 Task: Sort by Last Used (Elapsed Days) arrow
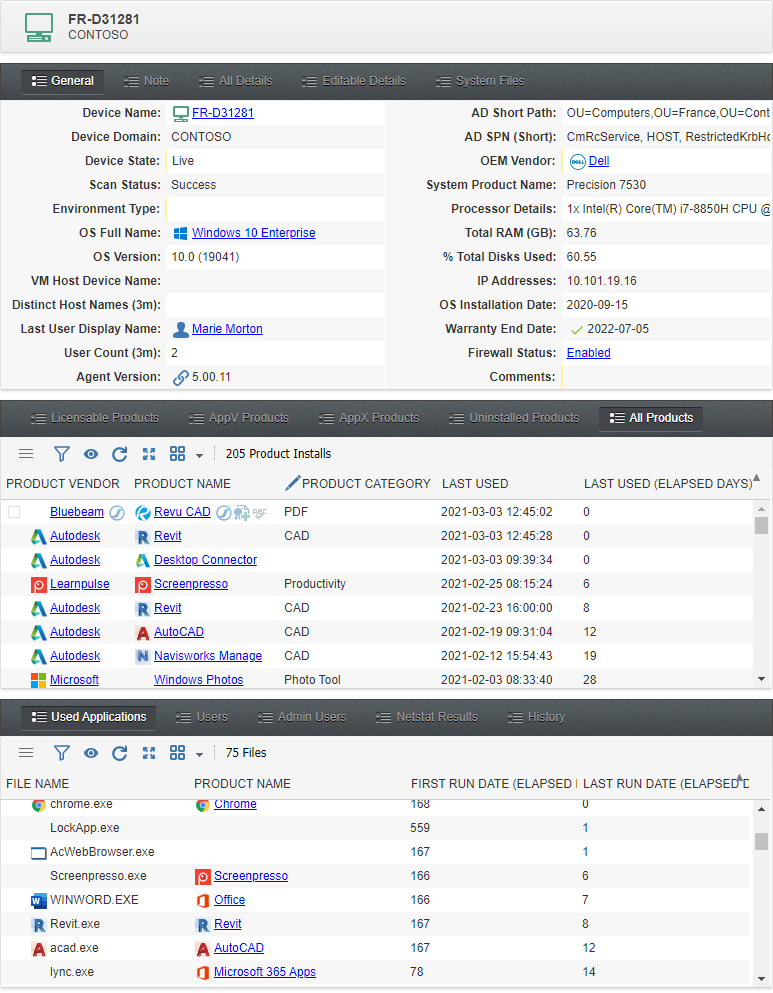(756, 478)
